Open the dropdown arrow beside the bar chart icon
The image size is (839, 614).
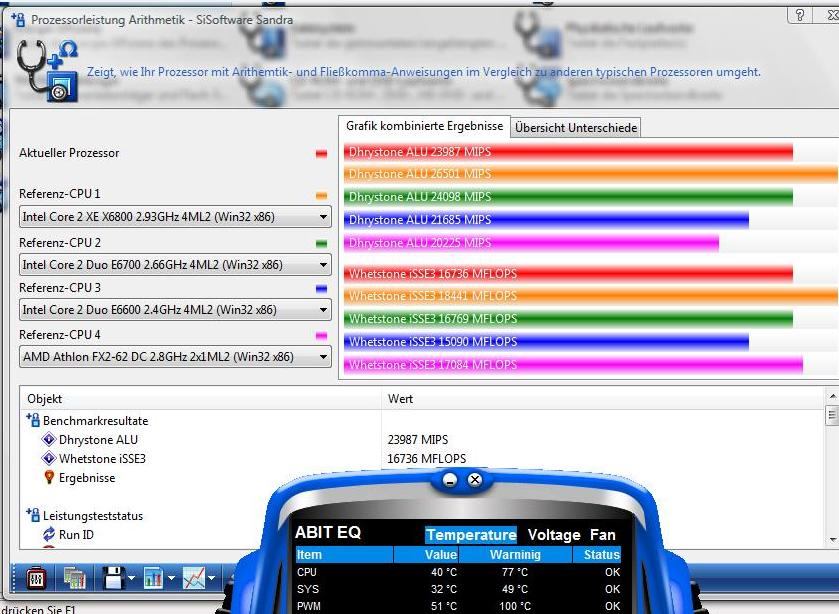[x=171, y=578]
